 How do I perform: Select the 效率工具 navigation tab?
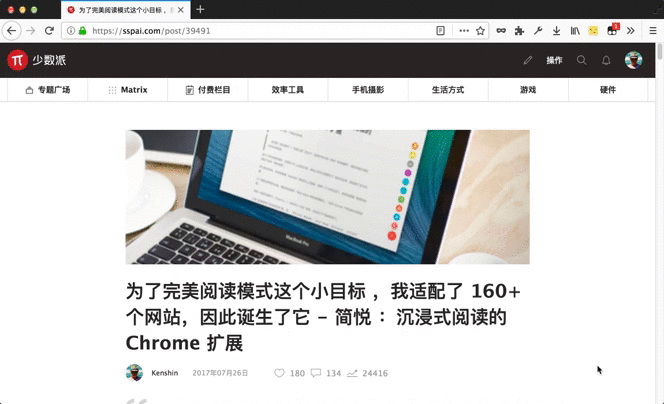pyautogui.click(x=288, y=90)
